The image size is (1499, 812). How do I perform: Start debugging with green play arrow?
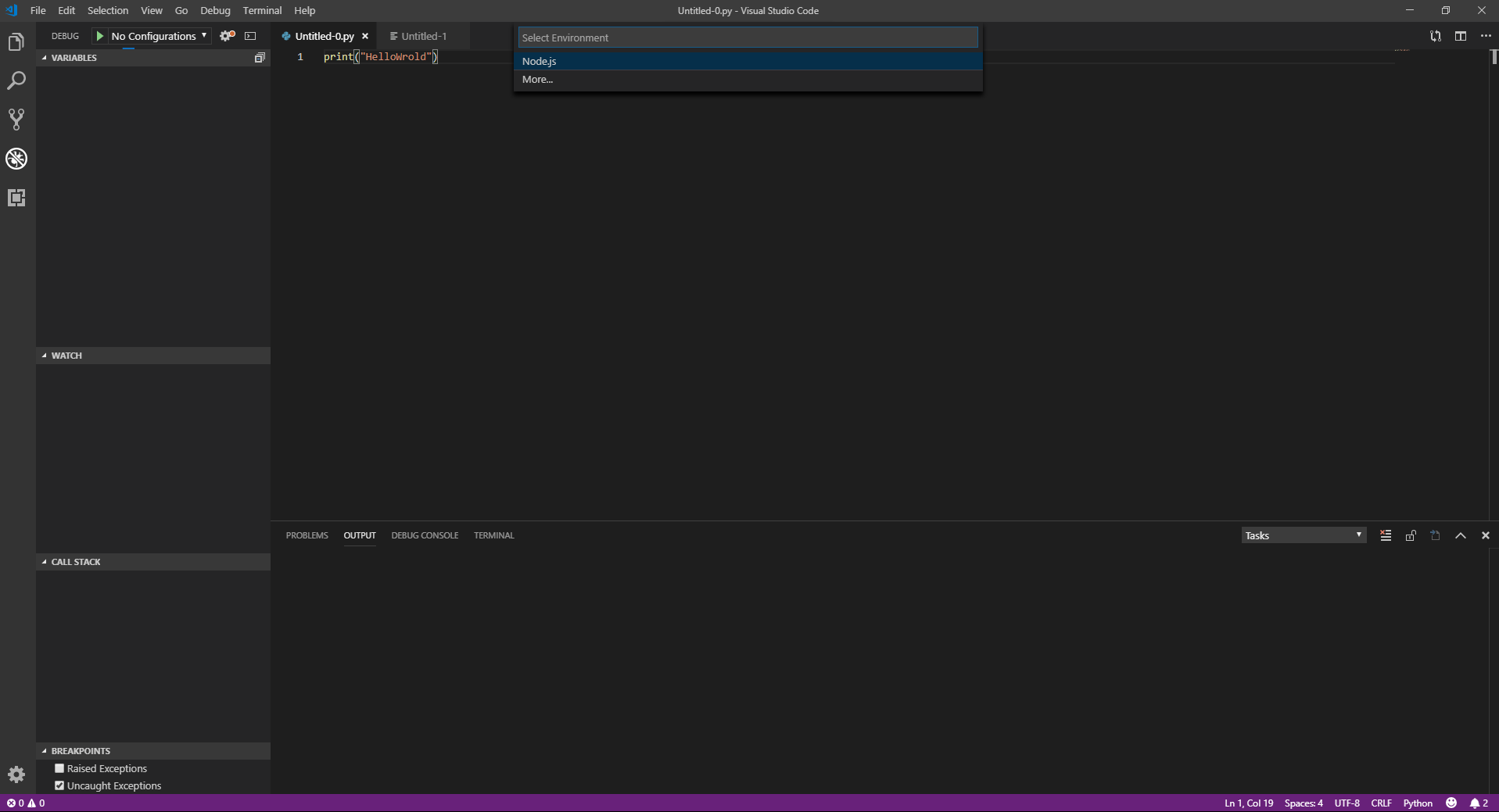[x=100, y=36]
